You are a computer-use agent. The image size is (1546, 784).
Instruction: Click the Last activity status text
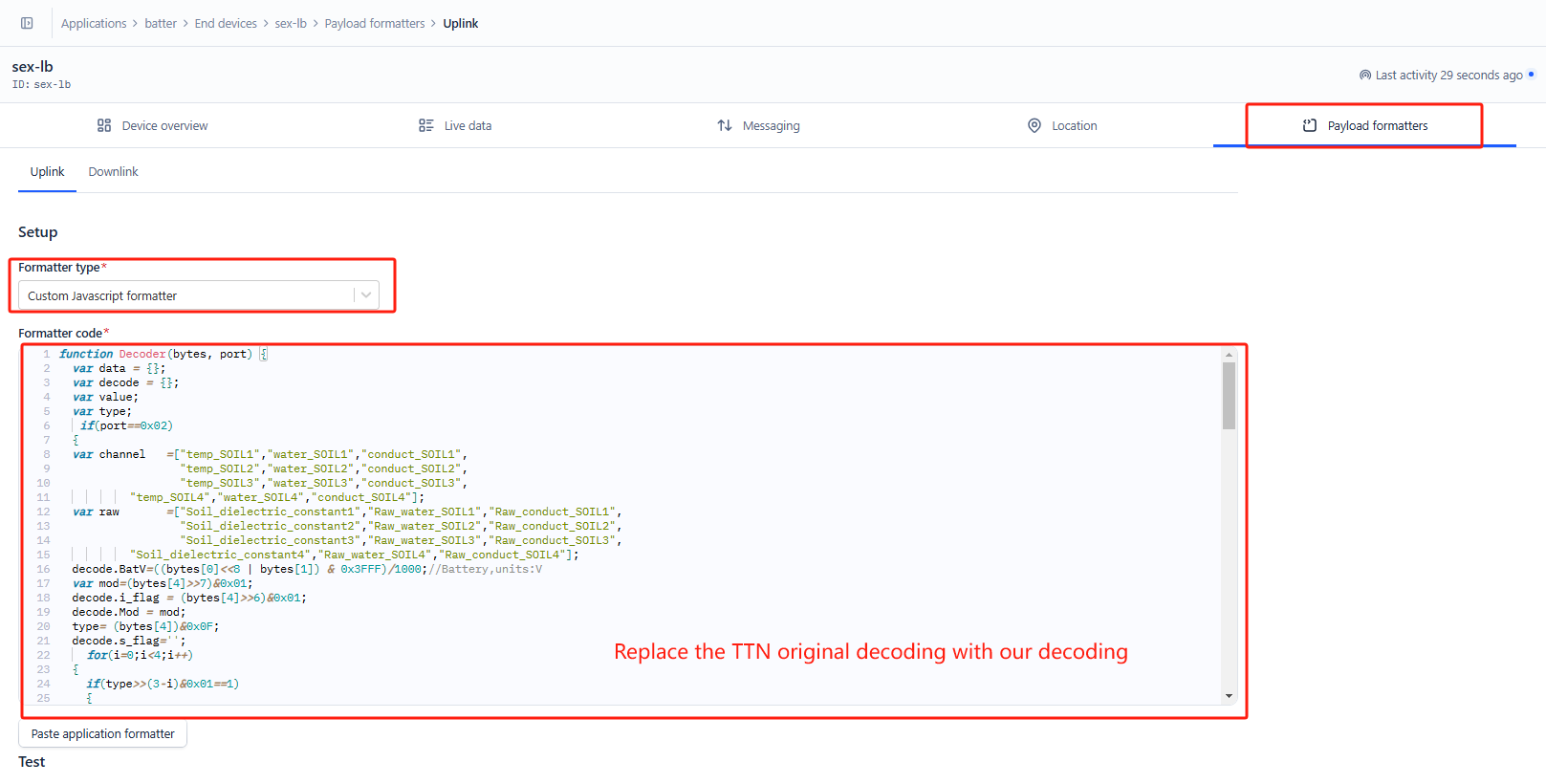coord(1448,76)
